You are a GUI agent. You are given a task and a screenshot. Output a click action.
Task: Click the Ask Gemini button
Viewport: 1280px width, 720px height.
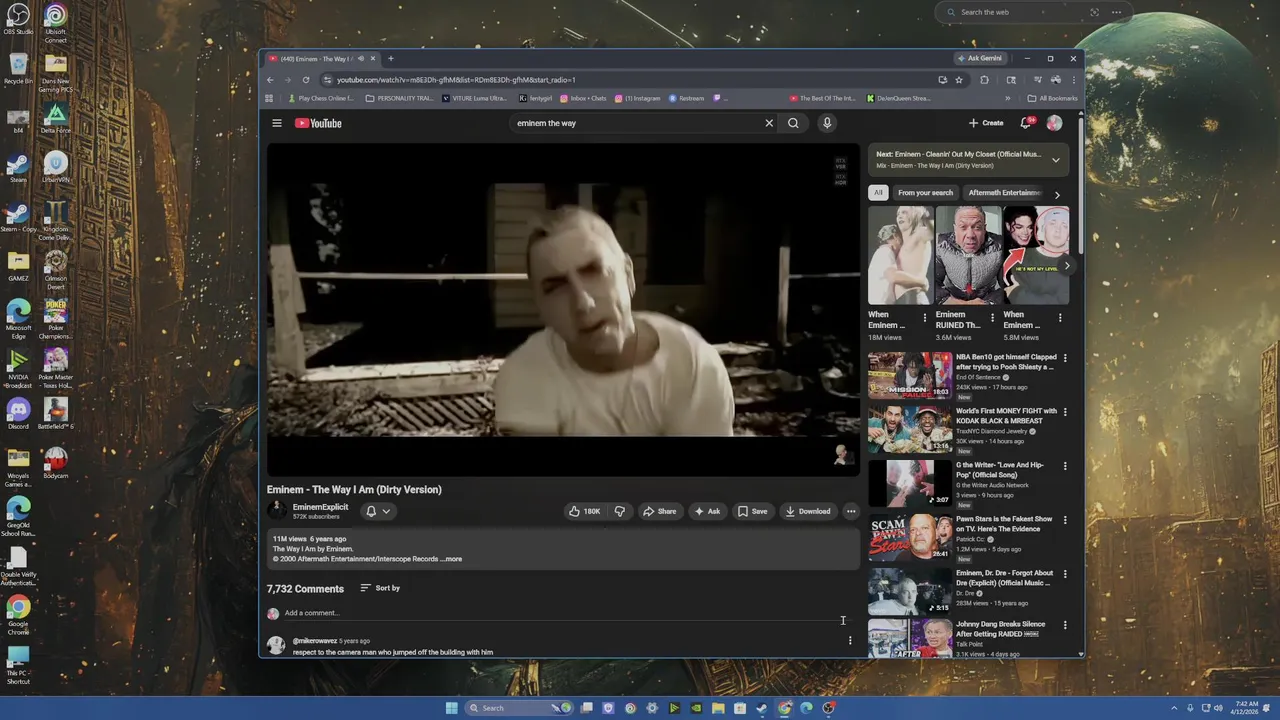coord(980,58)
